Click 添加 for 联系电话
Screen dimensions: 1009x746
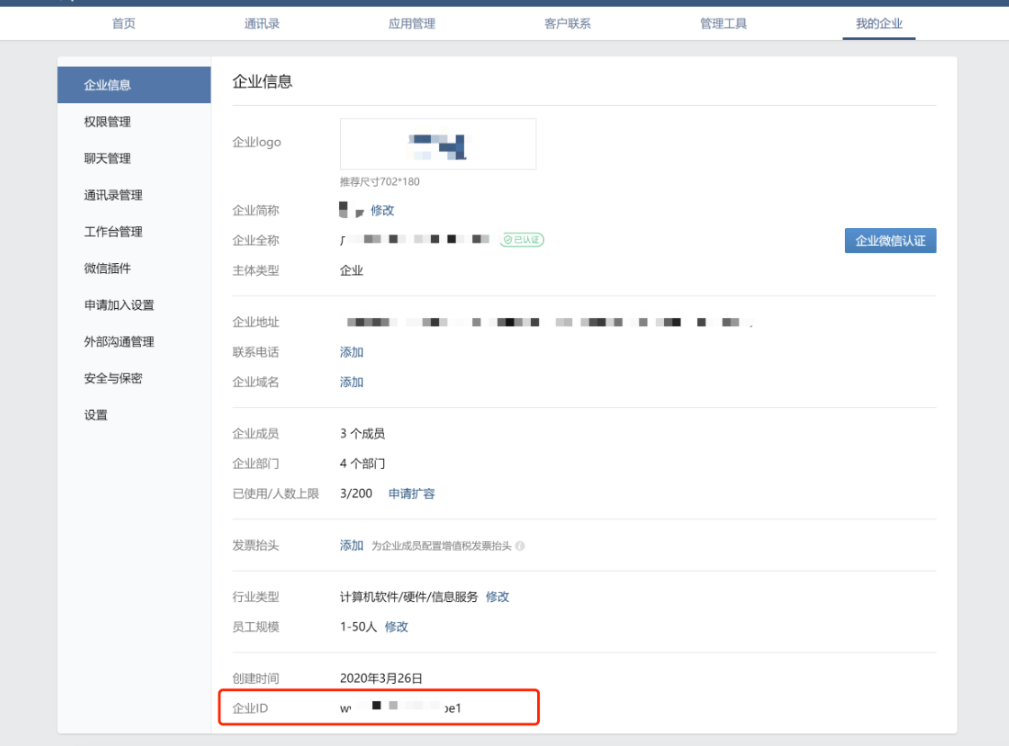[x=351, y=353]
